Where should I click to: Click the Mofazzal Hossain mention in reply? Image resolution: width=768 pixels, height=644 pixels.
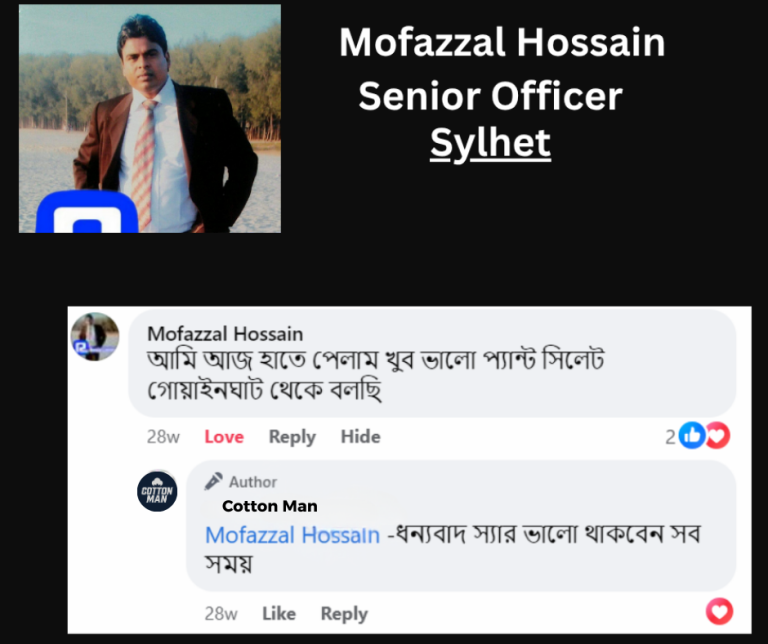(292, 535)
